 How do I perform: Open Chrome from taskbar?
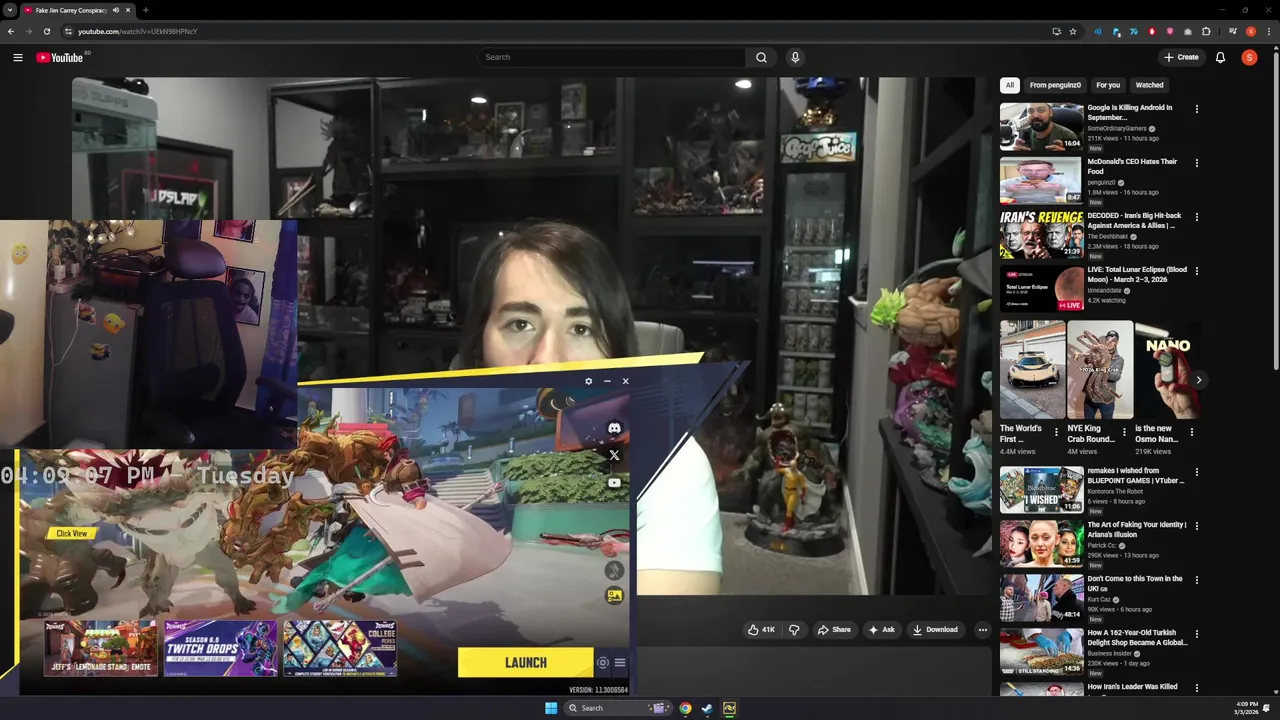685,708
